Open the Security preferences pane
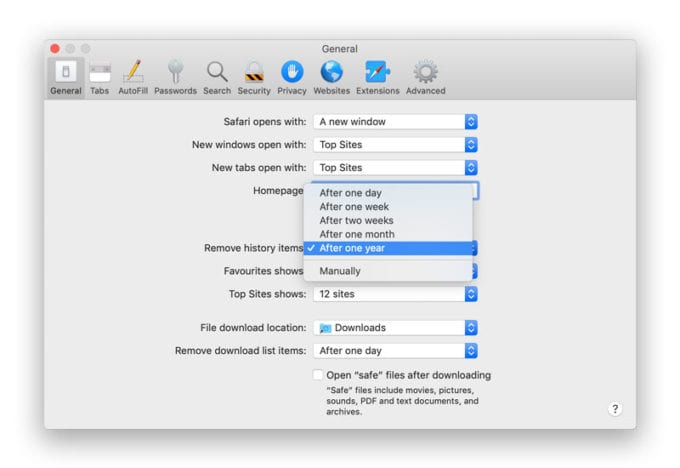 coord(254,77)
